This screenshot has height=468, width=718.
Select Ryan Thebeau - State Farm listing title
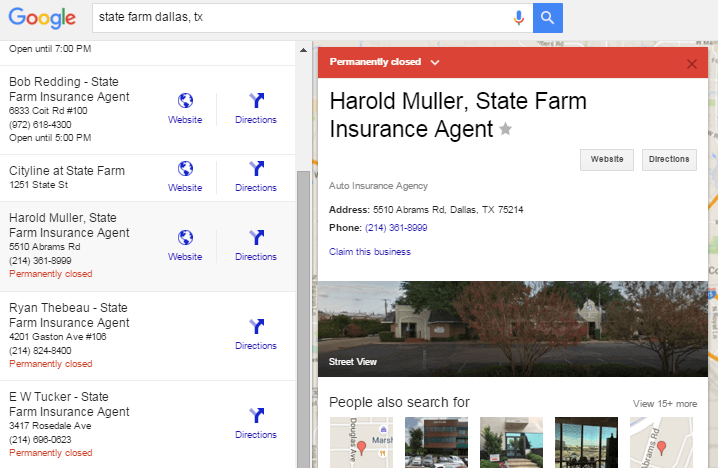pos(69,315)
